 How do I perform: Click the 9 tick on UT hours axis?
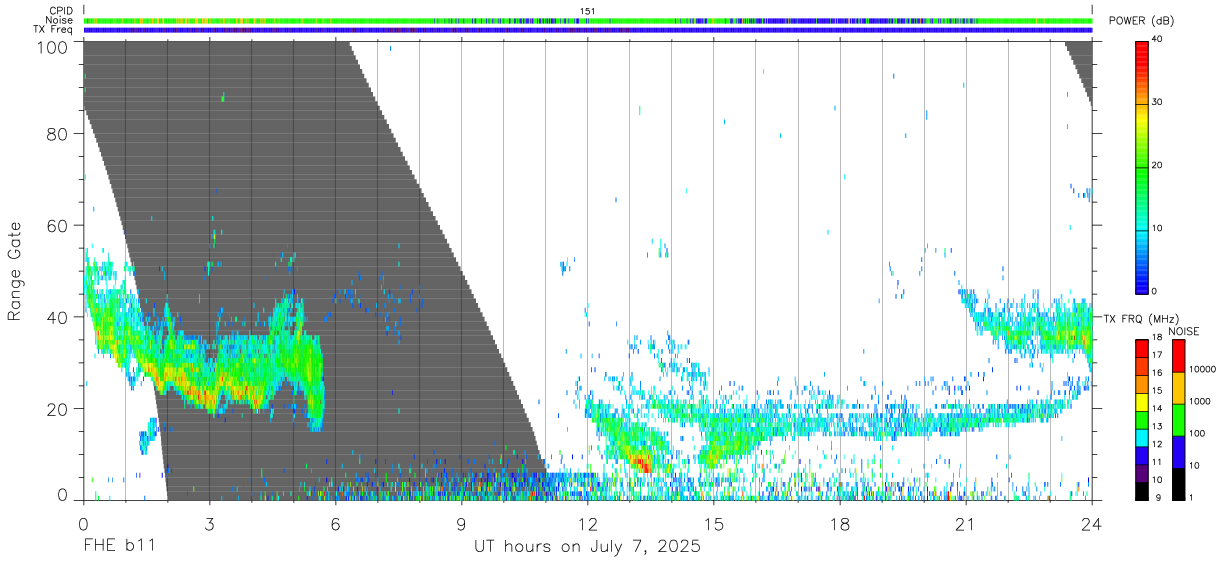coord(462,523)
